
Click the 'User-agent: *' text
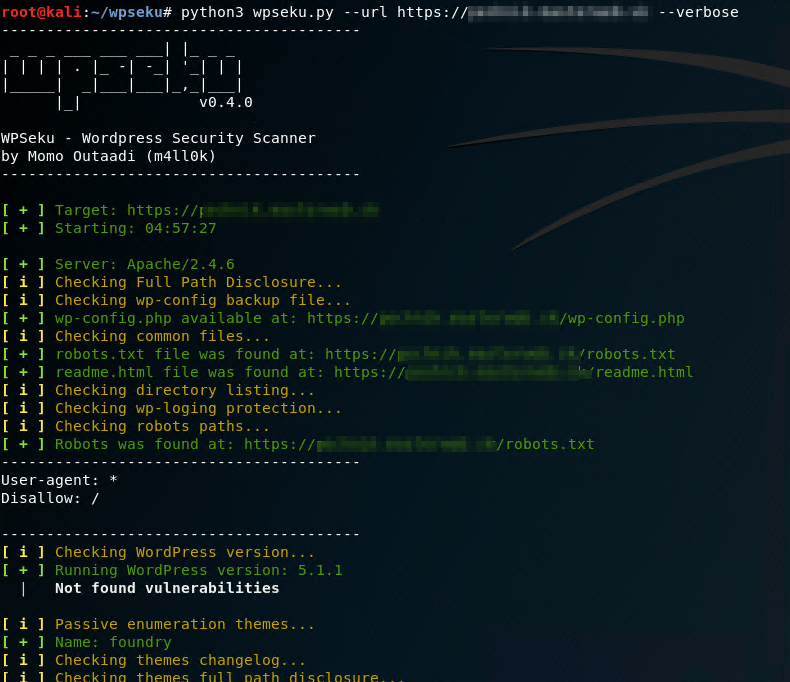tap(59, 480)
